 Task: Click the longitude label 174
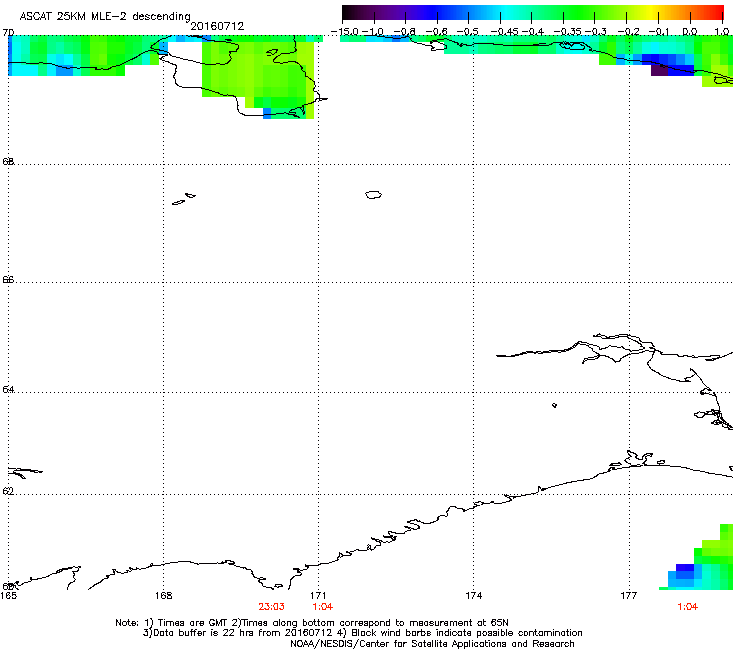(474, 596)
